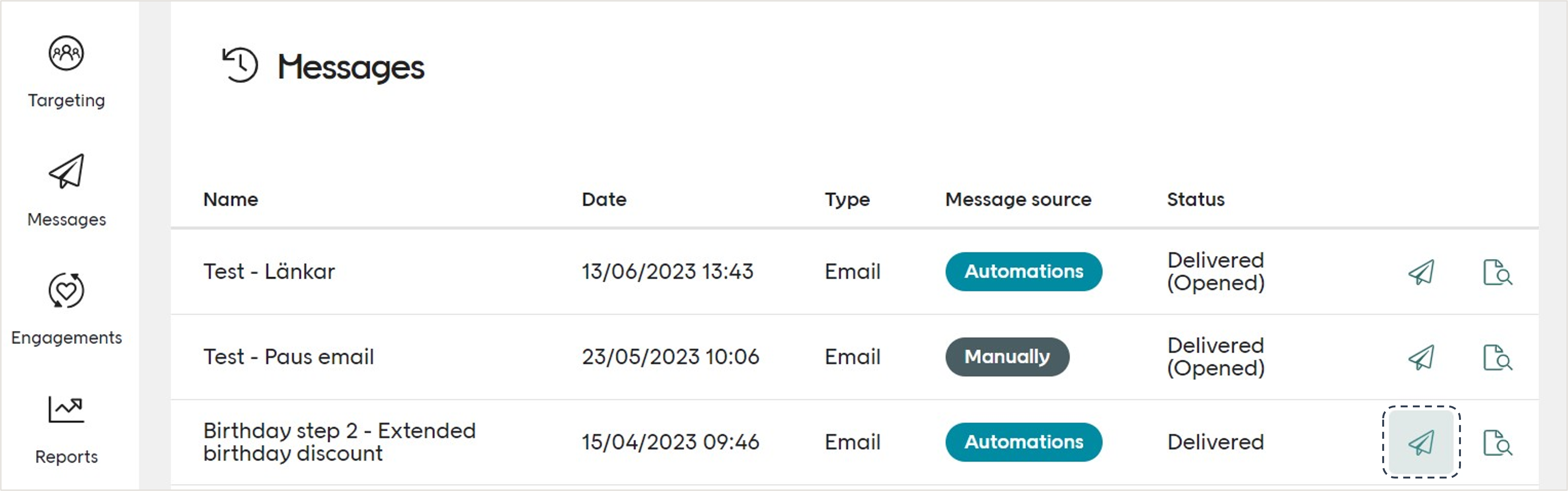Viewport: 1568px width, 491px height.
Task: Select Reports in the left navigation
Action: pos(66,456)
